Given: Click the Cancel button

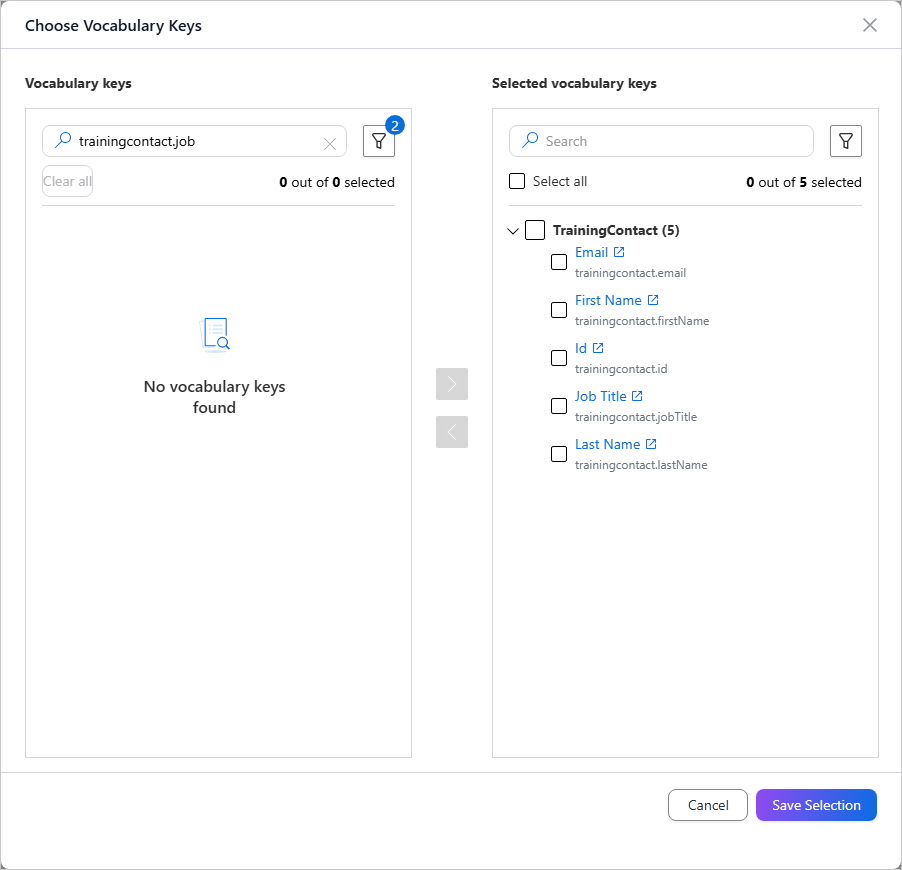Looking at the screenshot, I should coord(708,805).
